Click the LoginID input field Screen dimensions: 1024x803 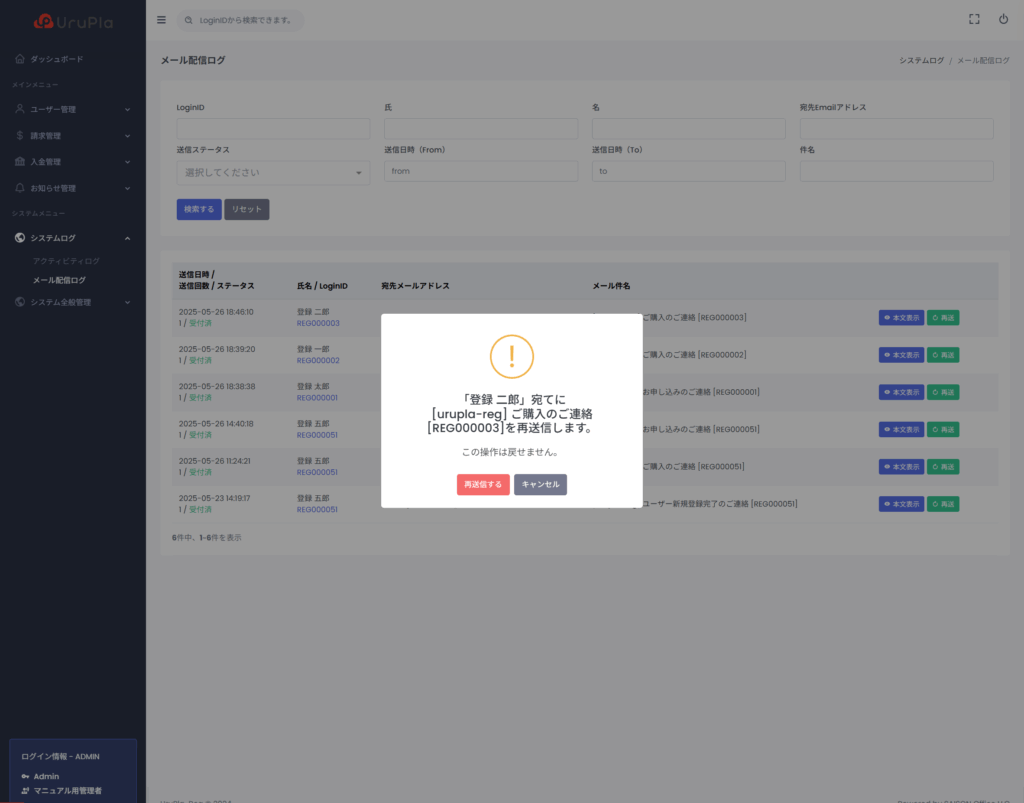273,129
